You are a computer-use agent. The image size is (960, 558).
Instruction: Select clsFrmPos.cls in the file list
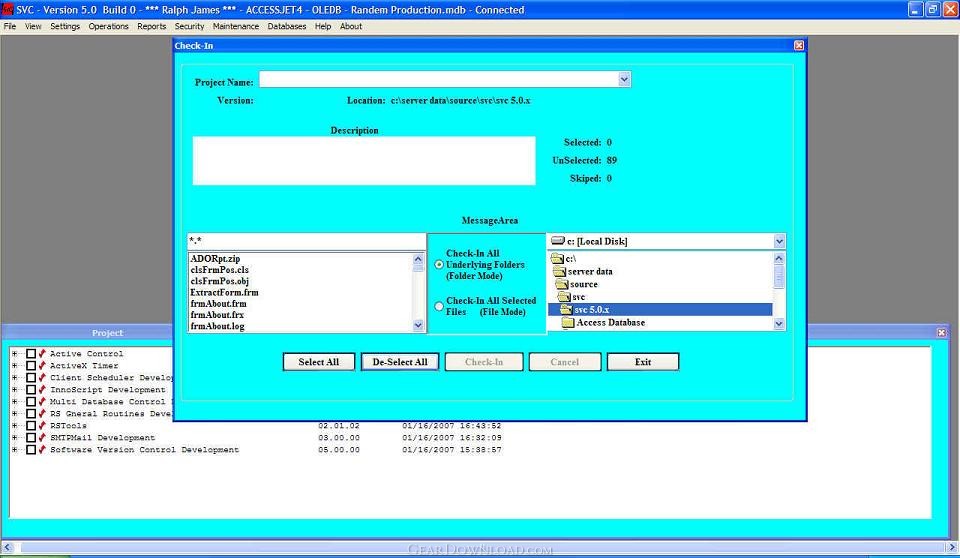[x=219, y=270]
